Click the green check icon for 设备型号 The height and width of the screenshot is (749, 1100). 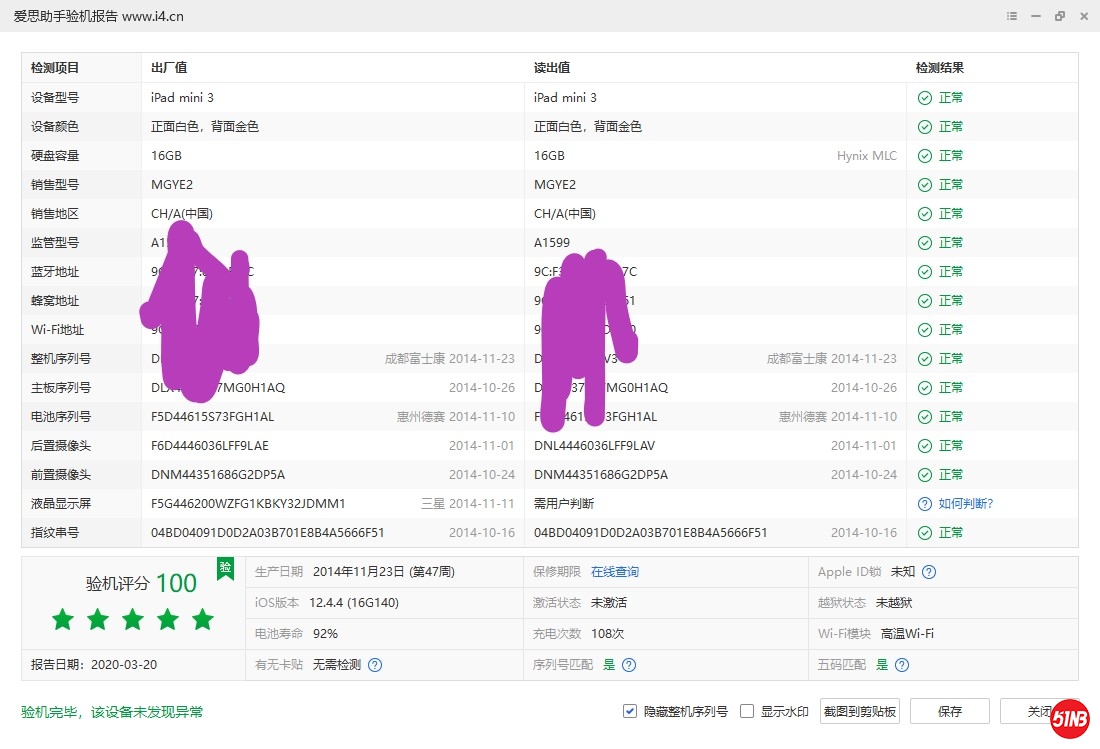tap(925, 98)
